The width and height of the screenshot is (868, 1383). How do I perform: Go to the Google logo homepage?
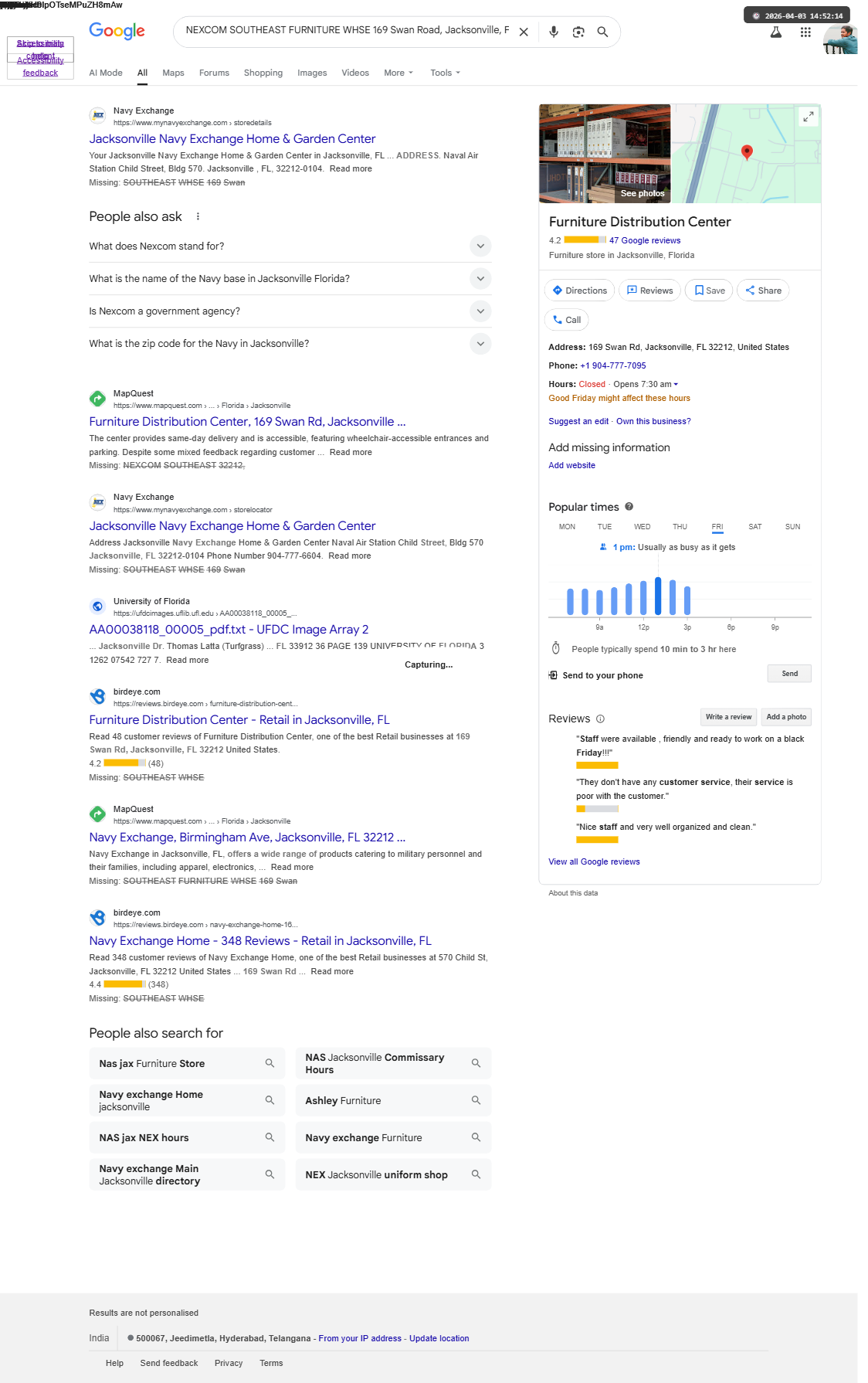(x=117, y=31)
